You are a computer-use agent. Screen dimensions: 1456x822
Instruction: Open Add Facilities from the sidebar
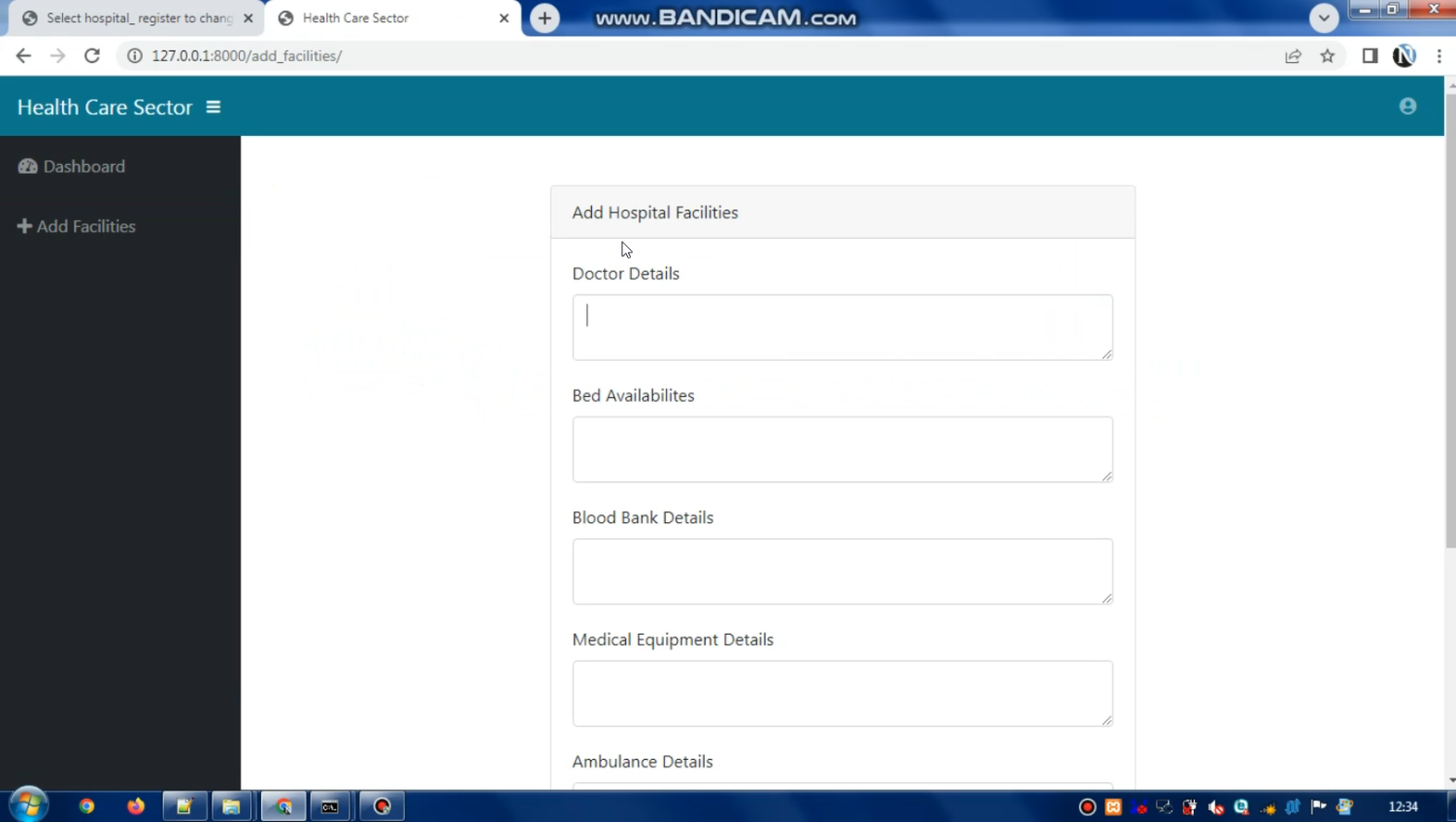[77, 226]
